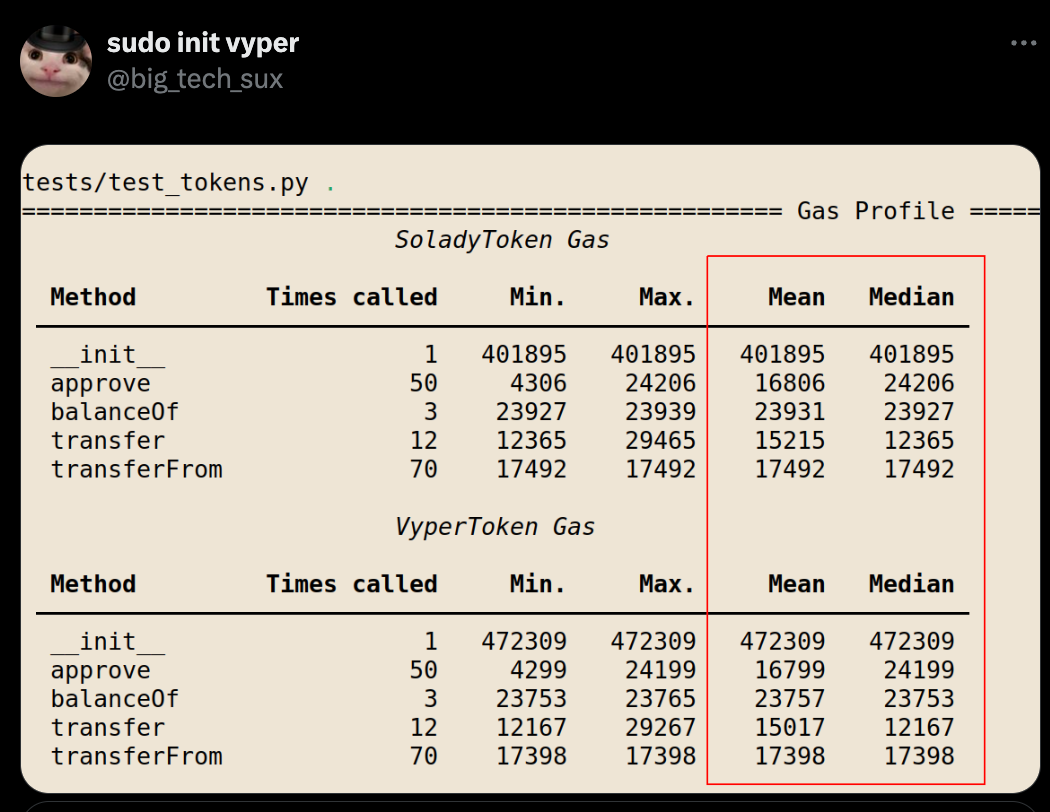Screen dimensions: 1050x812
Task: Select the VyperToken balanceOf Mean value 23757
Action: point(790,699)
